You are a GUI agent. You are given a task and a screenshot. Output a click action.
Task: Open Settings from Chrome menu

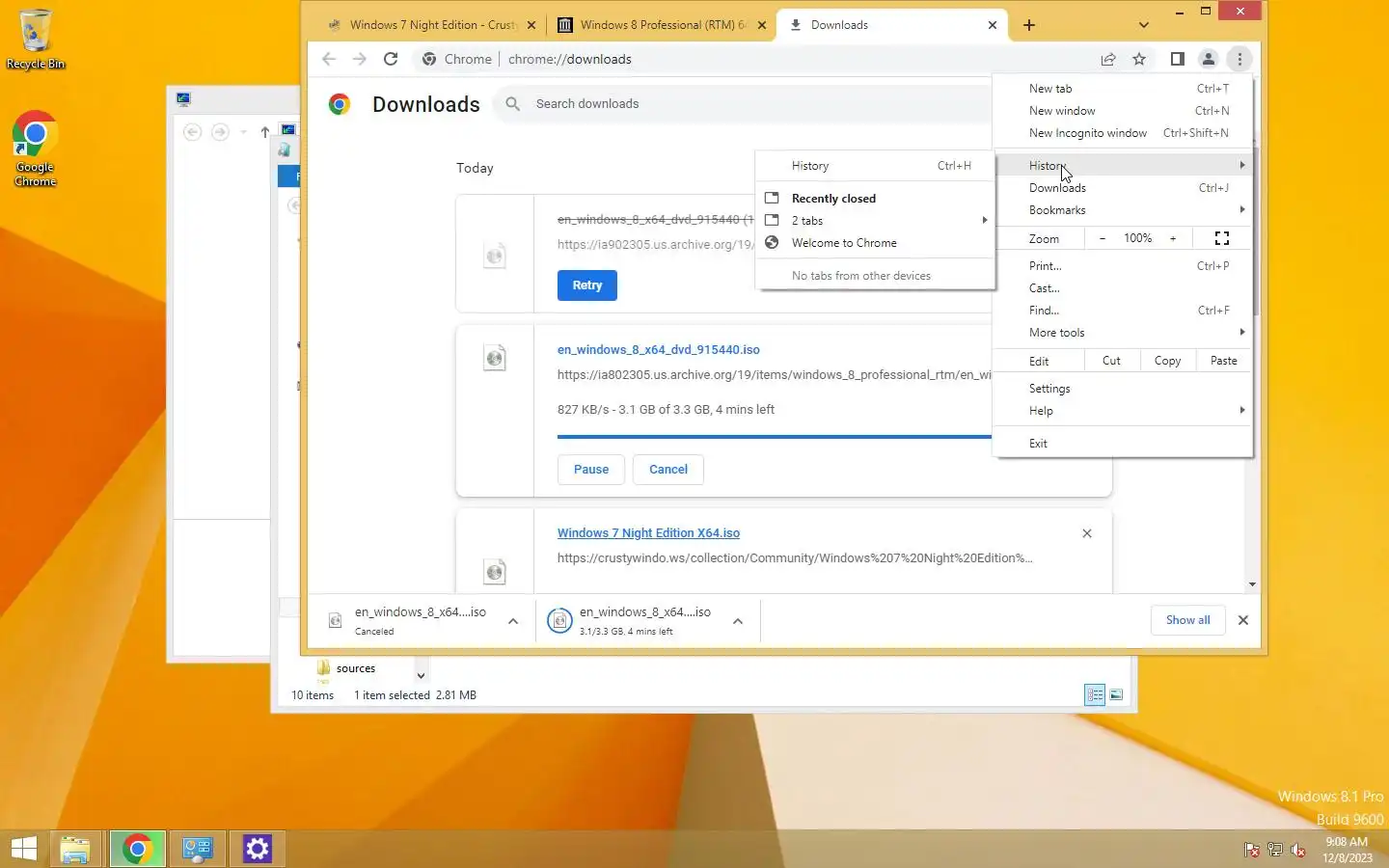point(1123,389)
